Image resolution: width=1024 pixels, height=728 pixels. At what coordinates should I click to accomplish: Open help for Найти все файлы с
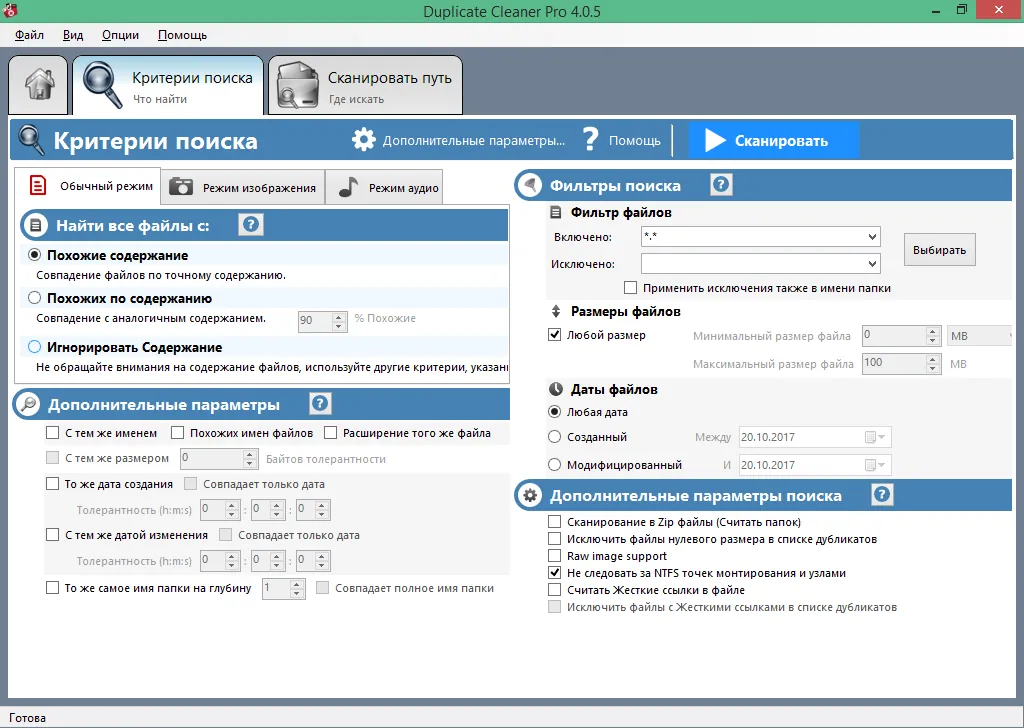tap(251, 225)
